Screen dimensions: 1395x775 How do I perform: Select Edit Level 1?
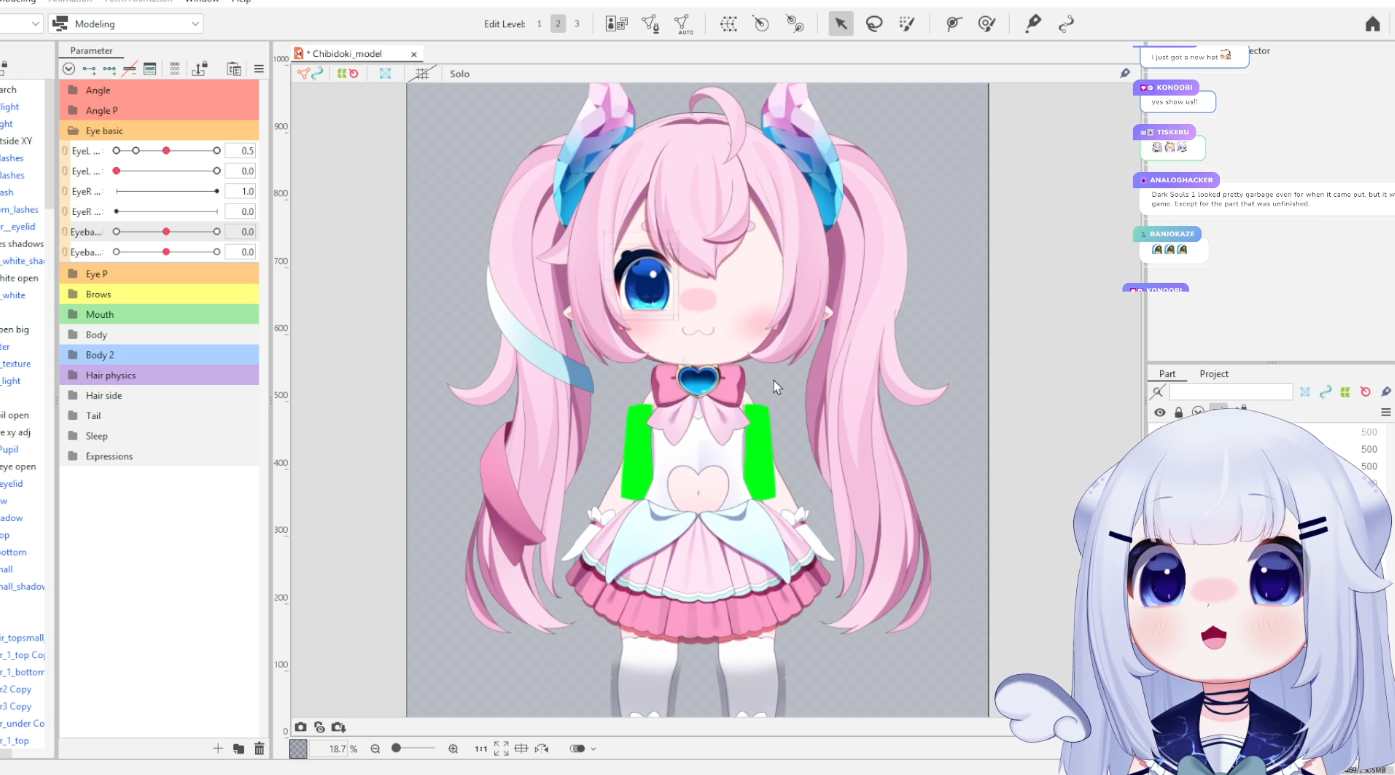(539, 24)
